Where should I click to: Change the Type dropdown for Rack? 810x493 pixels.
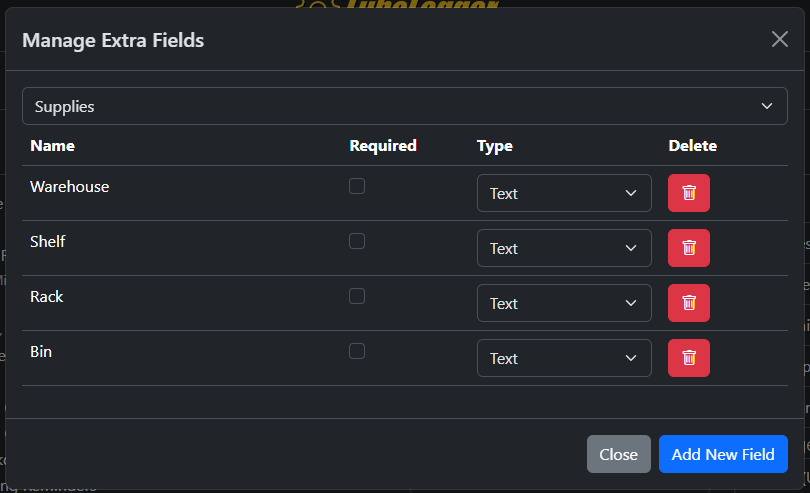(x=563, y=303)
